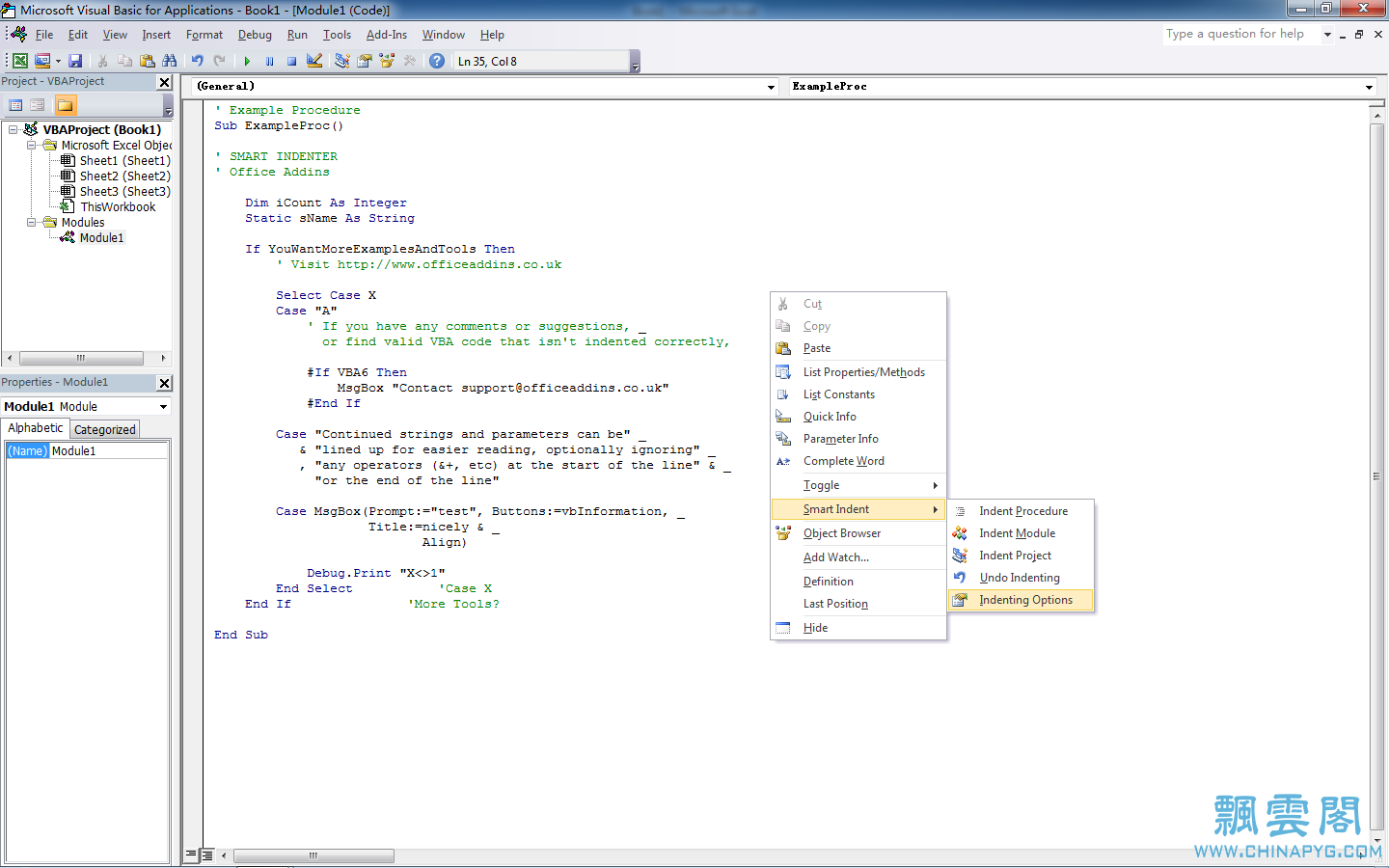This screenshot has width=1389, height=868.
Task: Click the Reset stop icon
Action: point(291,61)
